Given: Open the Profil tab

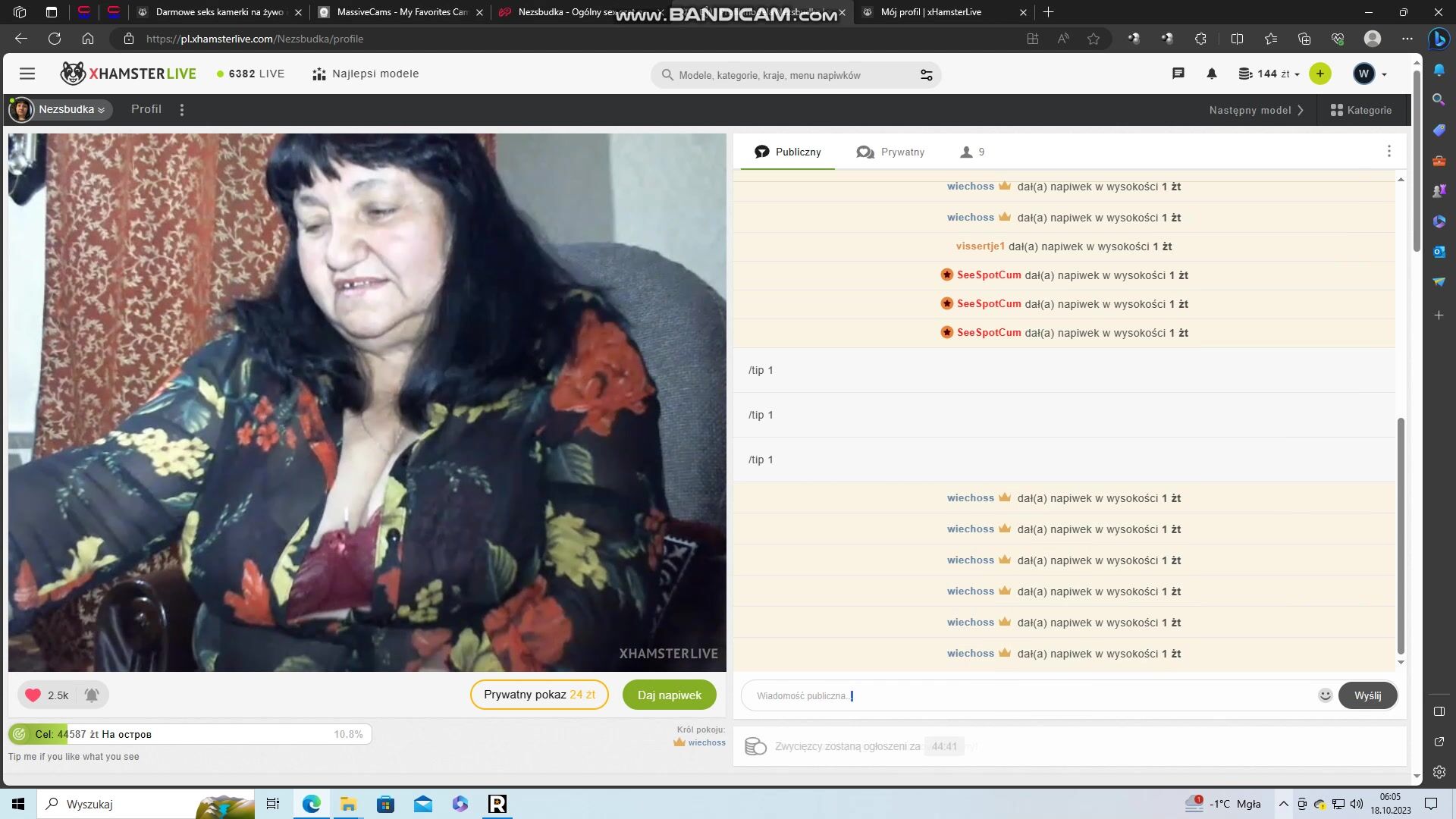Looking at the screenshot, I should [146, 109].
